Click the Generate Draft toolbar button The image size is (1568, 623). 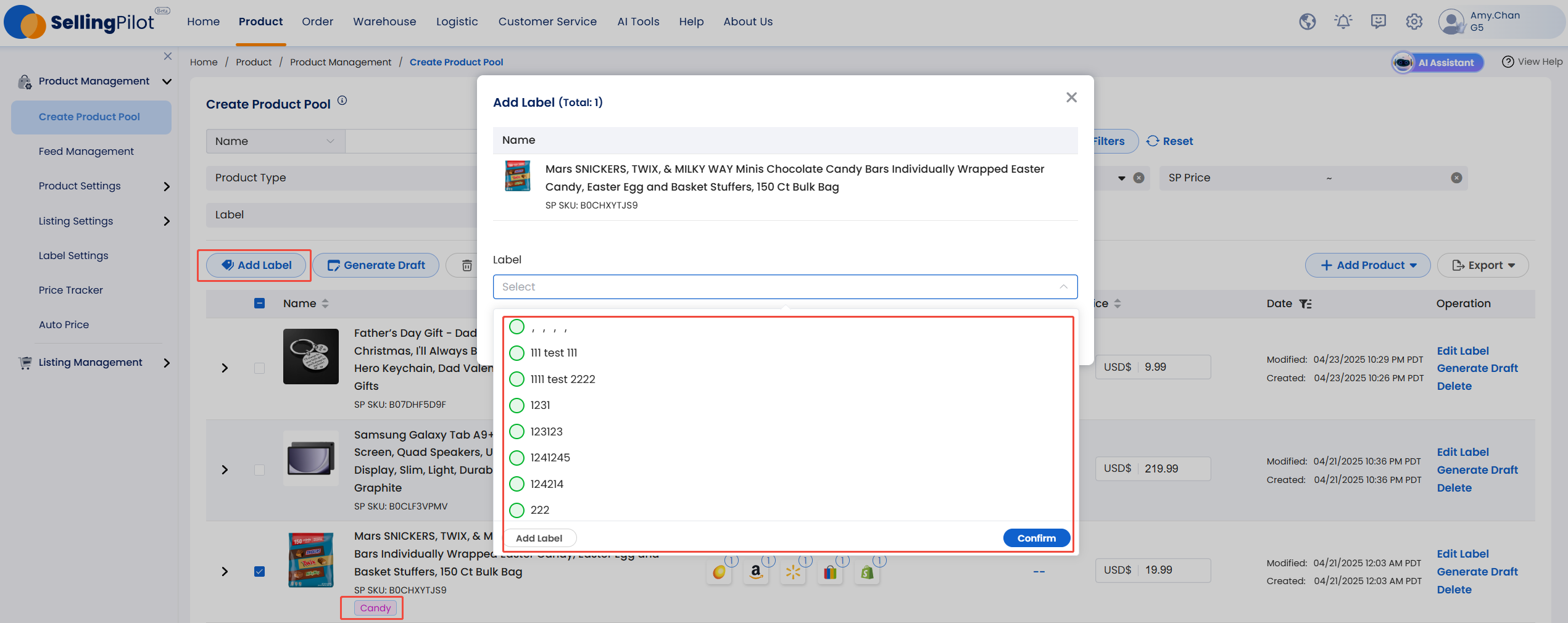375,265
